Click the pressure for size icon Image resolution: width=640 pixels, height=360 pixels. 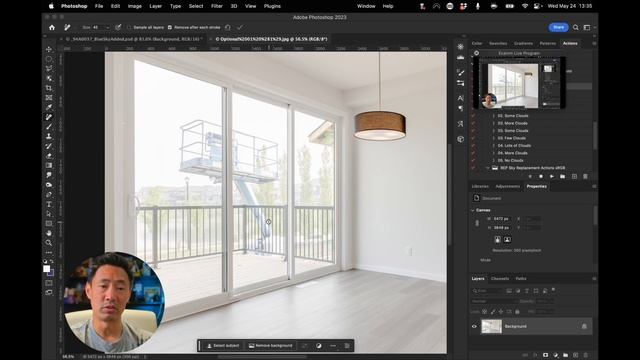click(x=118, y=27)
